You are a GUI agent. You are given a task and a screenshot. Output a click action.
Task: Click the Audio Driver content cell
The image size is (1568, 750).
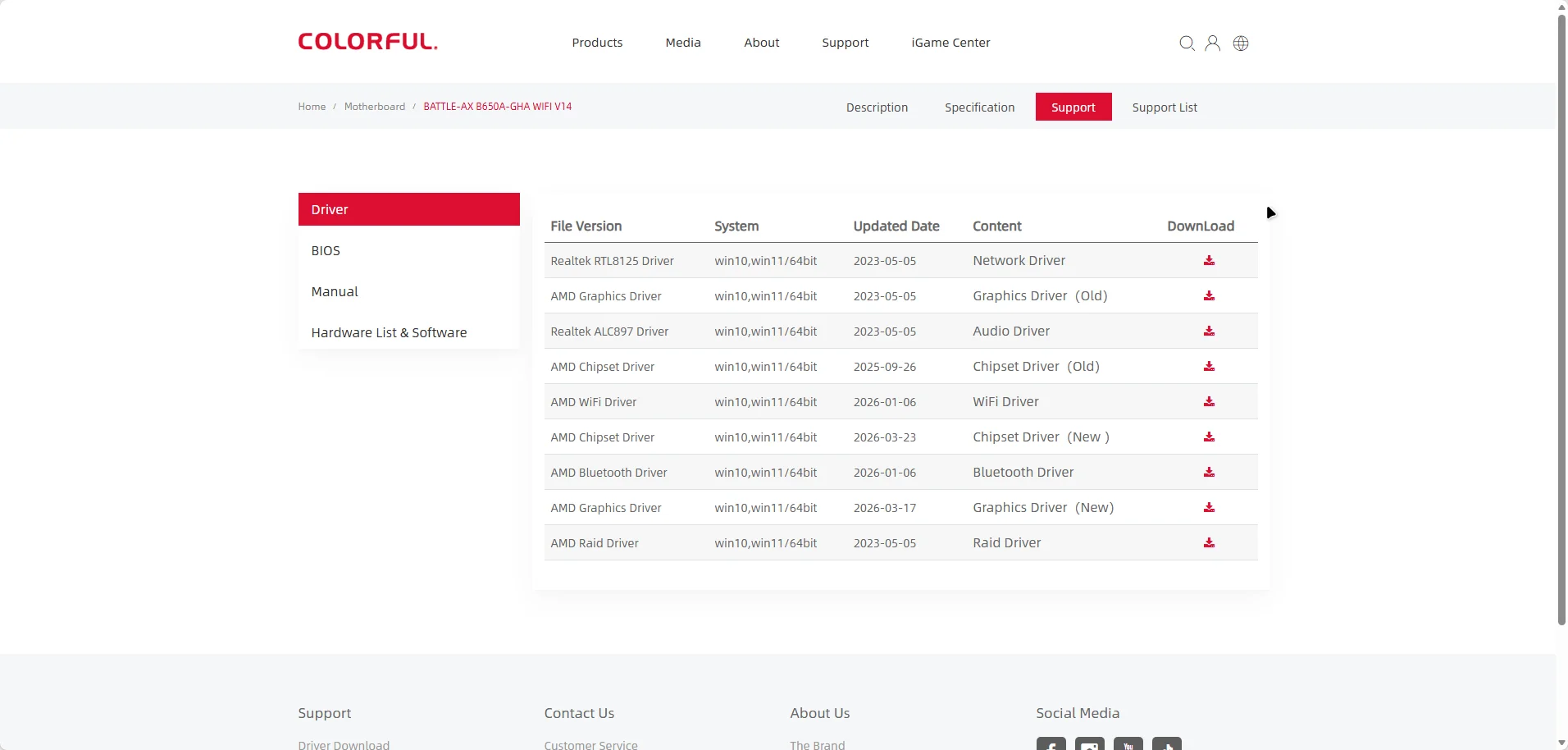coord(1011,332)
